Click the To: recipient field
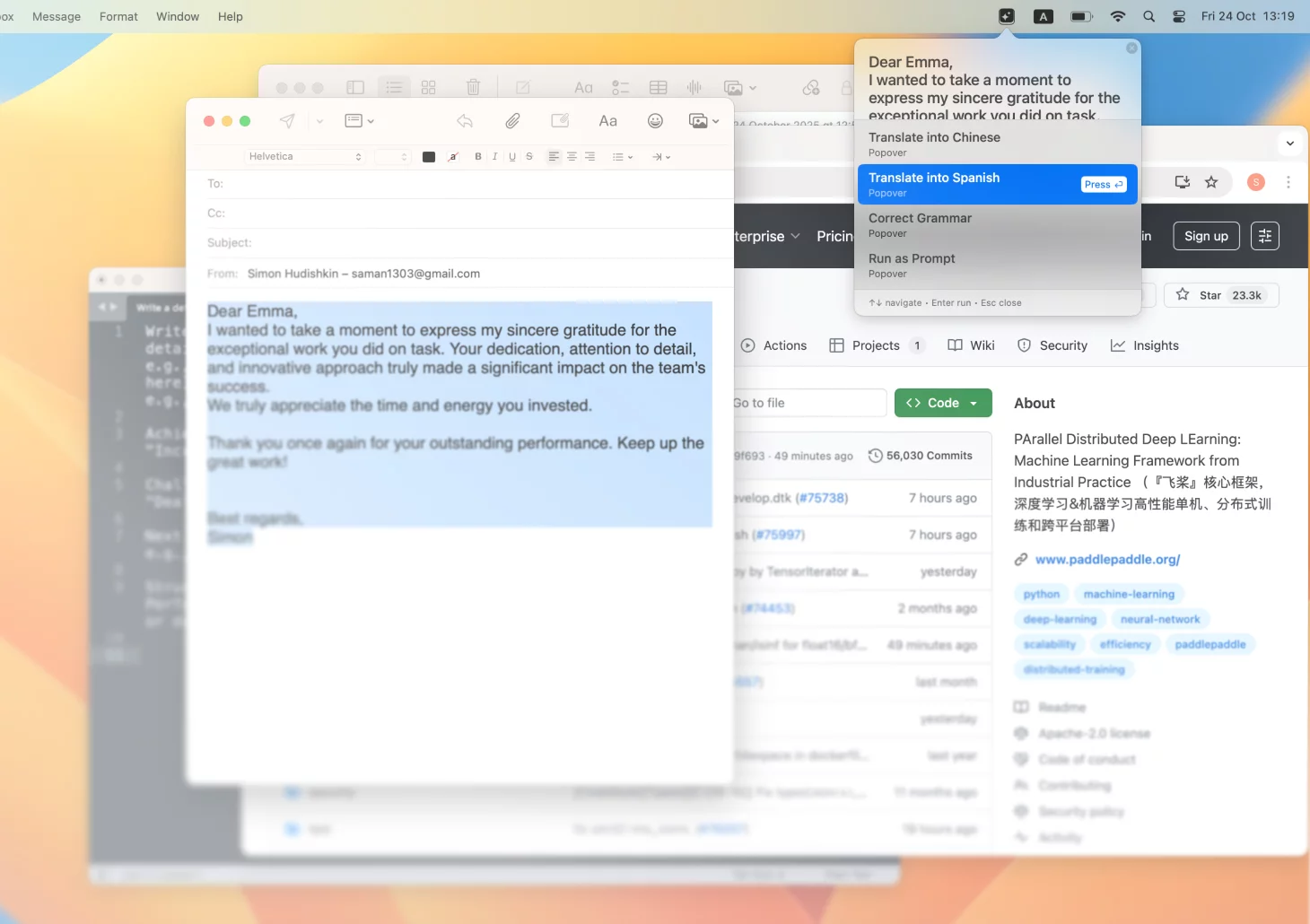 467,184
